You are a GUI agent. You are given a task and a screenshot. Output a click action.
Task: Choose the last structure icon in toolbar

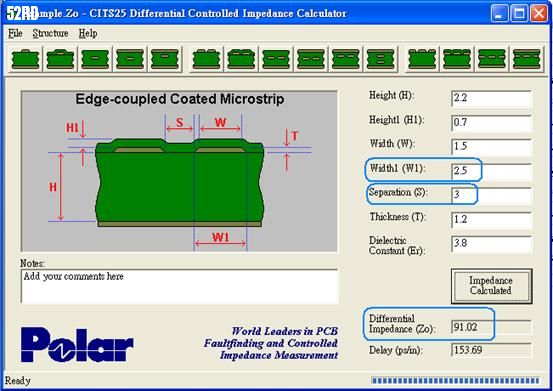(x=527, y=59)
